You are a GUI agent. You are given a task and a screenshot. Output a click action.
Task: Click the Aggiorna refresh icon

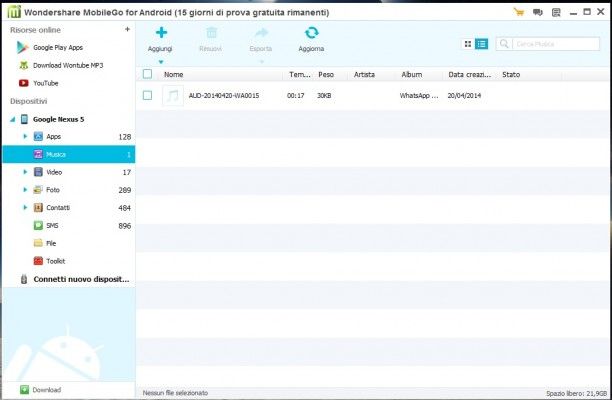pyautogui.click(x=311, y=32)
